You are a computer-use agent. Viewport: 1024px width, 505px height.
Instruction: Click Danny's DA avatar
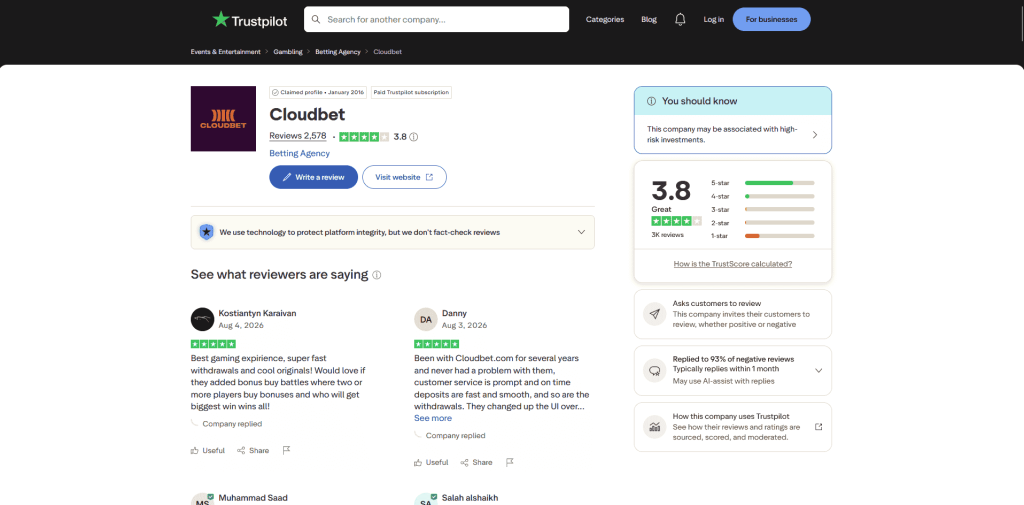[x=426, y=319]
